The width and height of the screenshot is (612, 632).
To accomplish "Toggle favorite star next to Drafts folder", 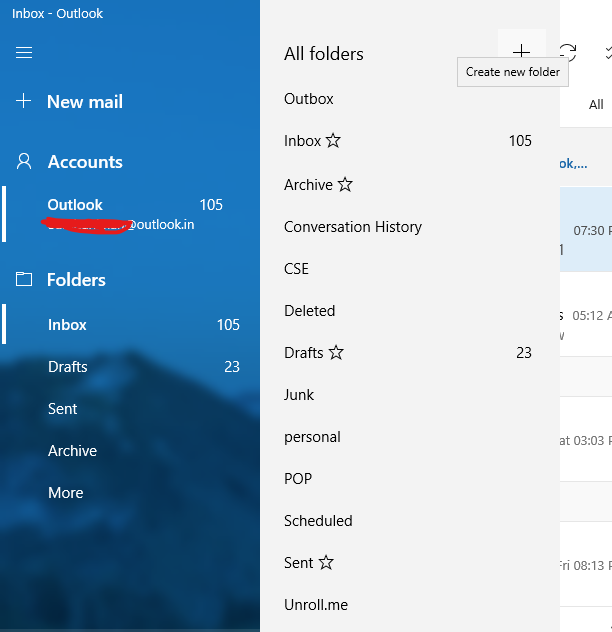I will click(x=336, y=352).
